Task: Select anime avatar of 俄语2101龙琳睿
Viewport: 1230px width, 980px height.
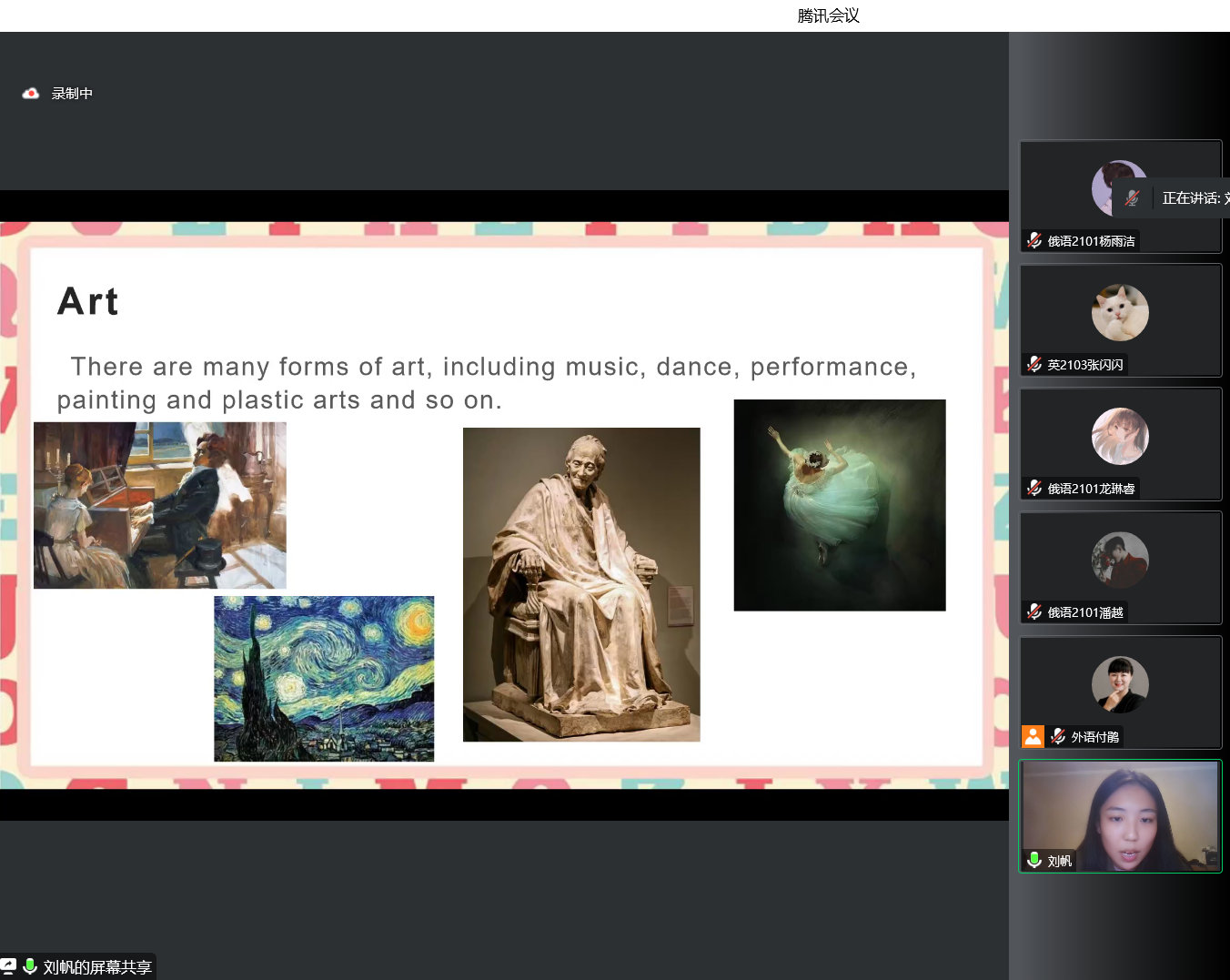Action: pyautogui.click(x=1120, y=436)
